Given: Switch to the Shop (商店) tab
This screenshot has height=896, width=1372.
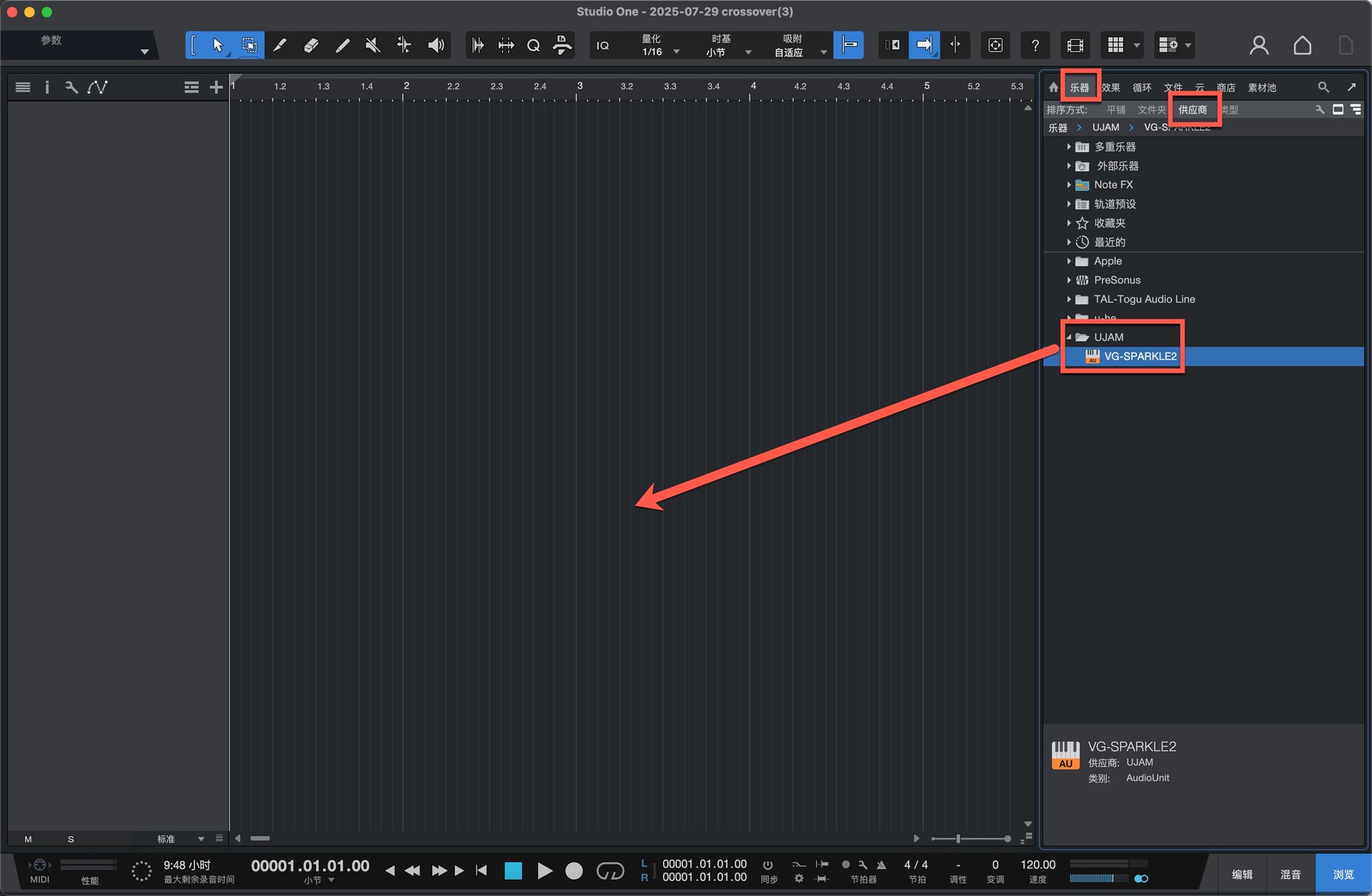Looking at the screenshot, I should [1226, 88].
